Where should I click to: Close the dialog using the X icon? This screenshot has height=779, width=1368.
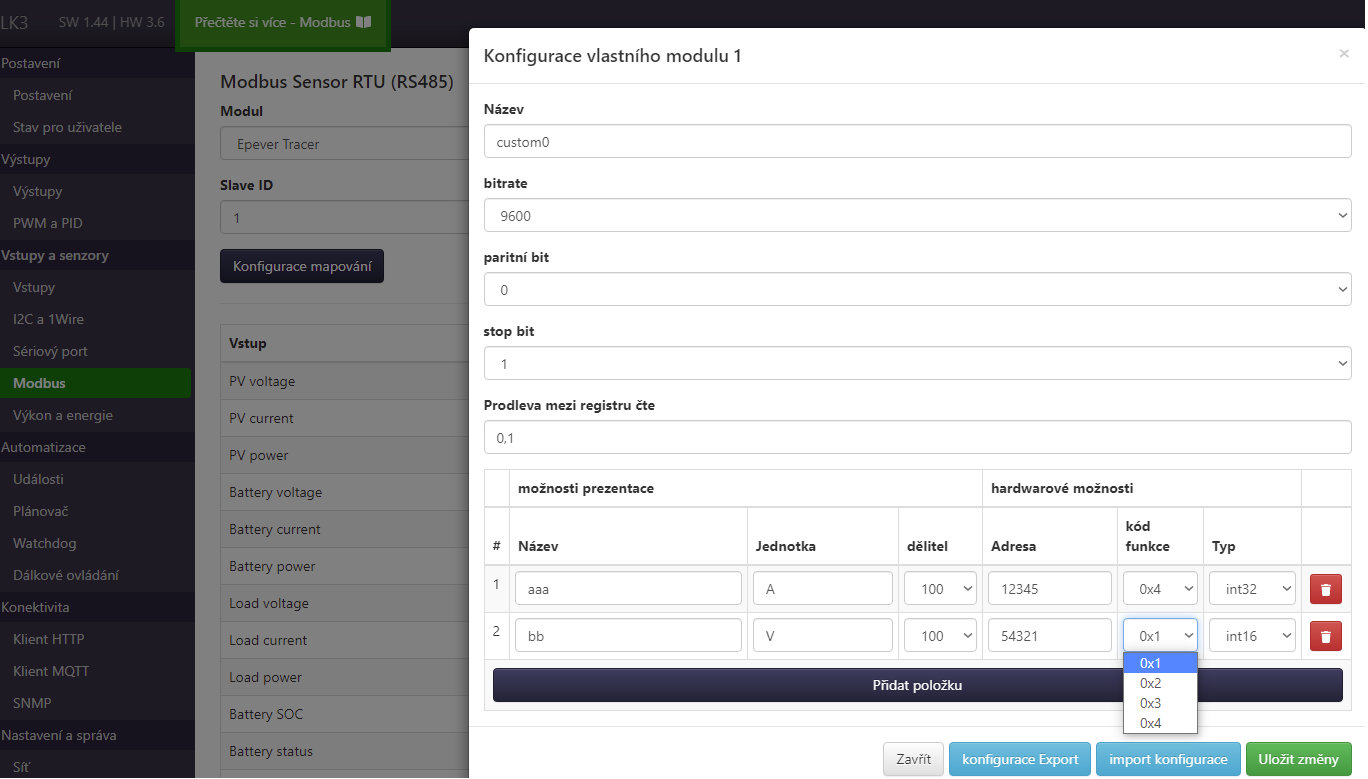[1343, 54]
